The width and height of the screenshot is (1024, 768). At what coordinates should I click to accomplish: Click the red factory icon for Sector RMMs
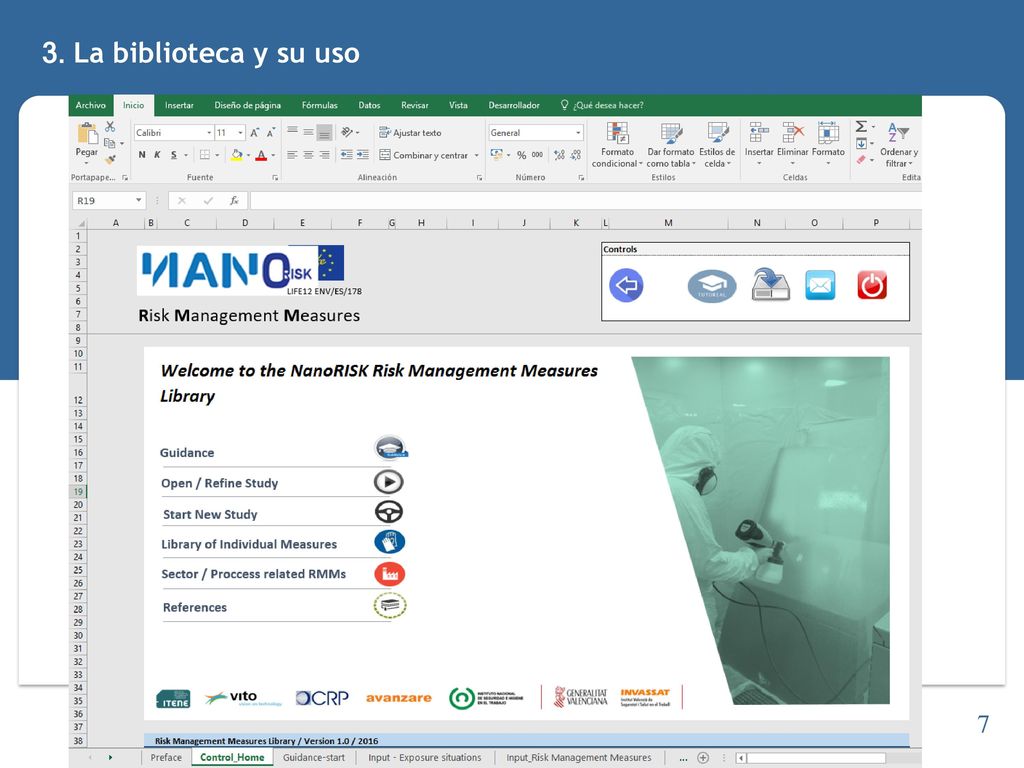click(390, 574)
